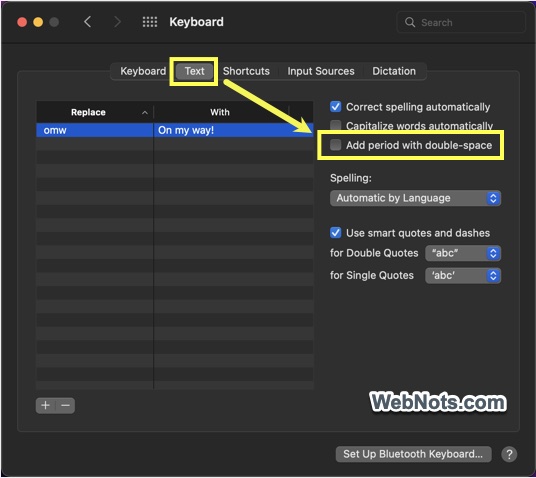Click the magnifying glass search icon
536x478 pixels.
point(410,22)
